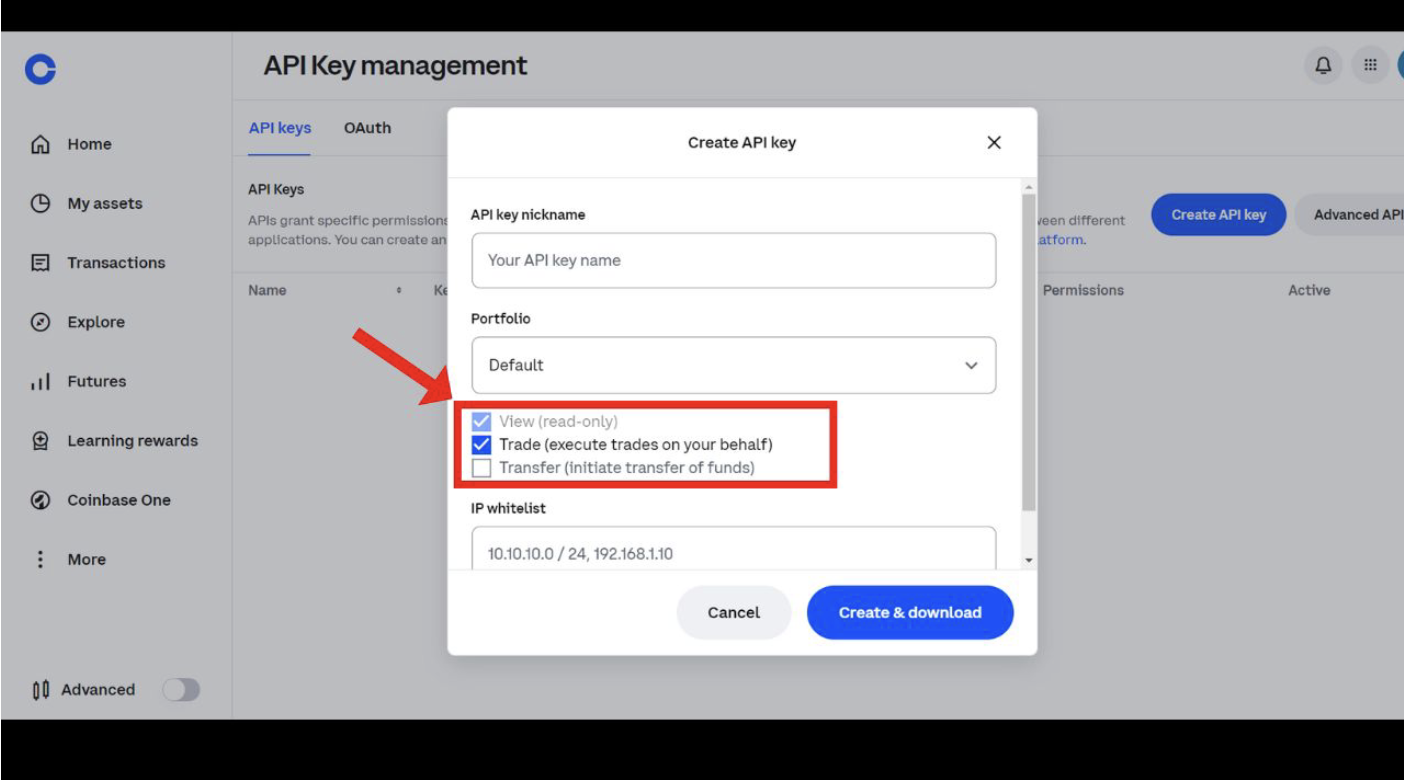Click the More three-dots icon
The height and width of the screenshot is (780, 1404).
[41, 559]
